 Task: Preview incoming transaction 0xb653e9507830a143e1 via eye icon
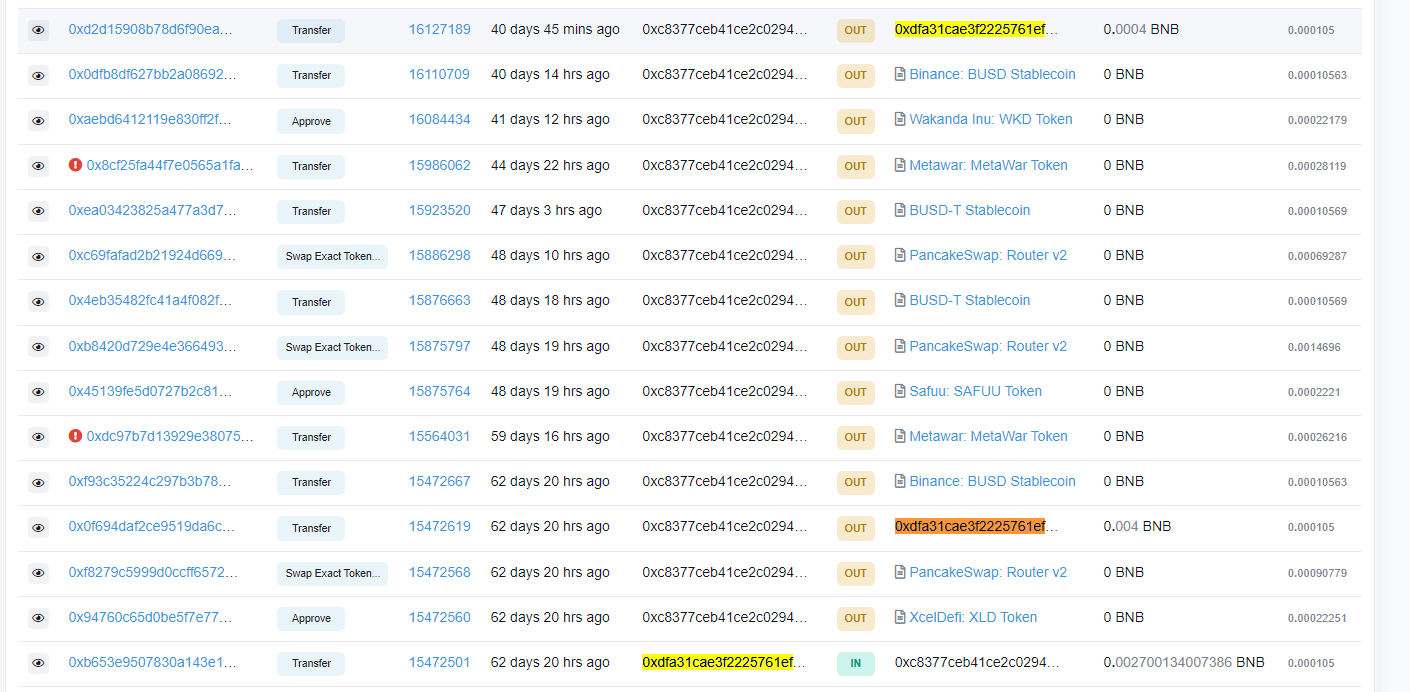coord(38,663)
